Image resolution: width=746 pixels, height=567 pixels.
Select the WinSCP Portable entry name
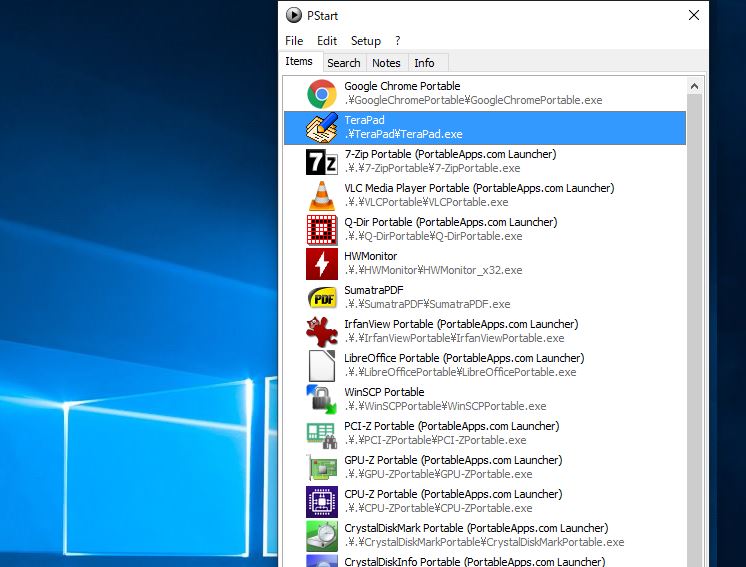pyautogui.click(x=384, y=392)
